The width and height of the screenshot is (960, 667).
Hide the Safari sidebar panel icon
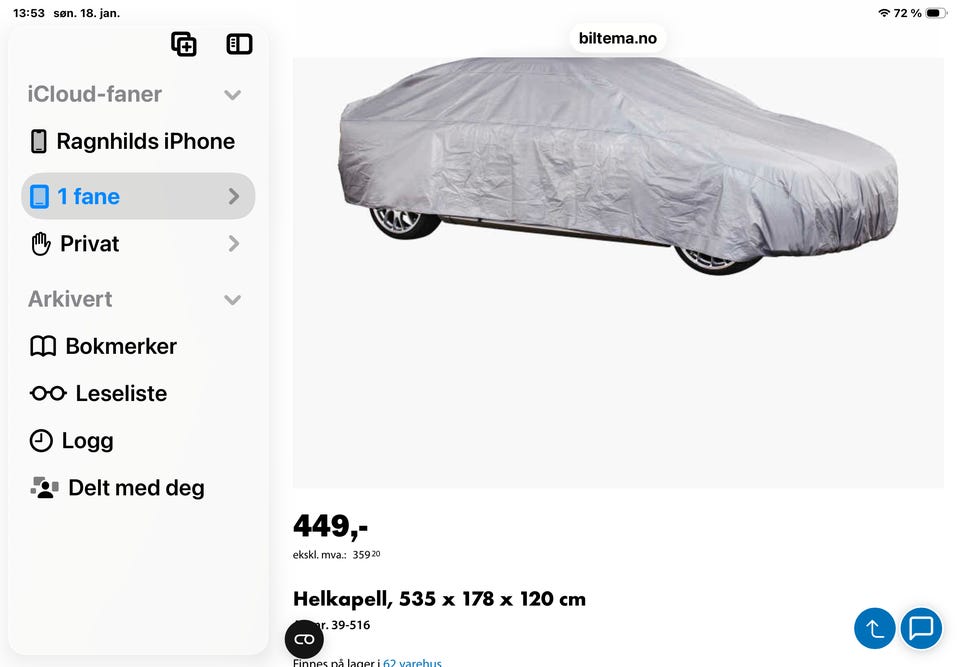pos(239,44)
